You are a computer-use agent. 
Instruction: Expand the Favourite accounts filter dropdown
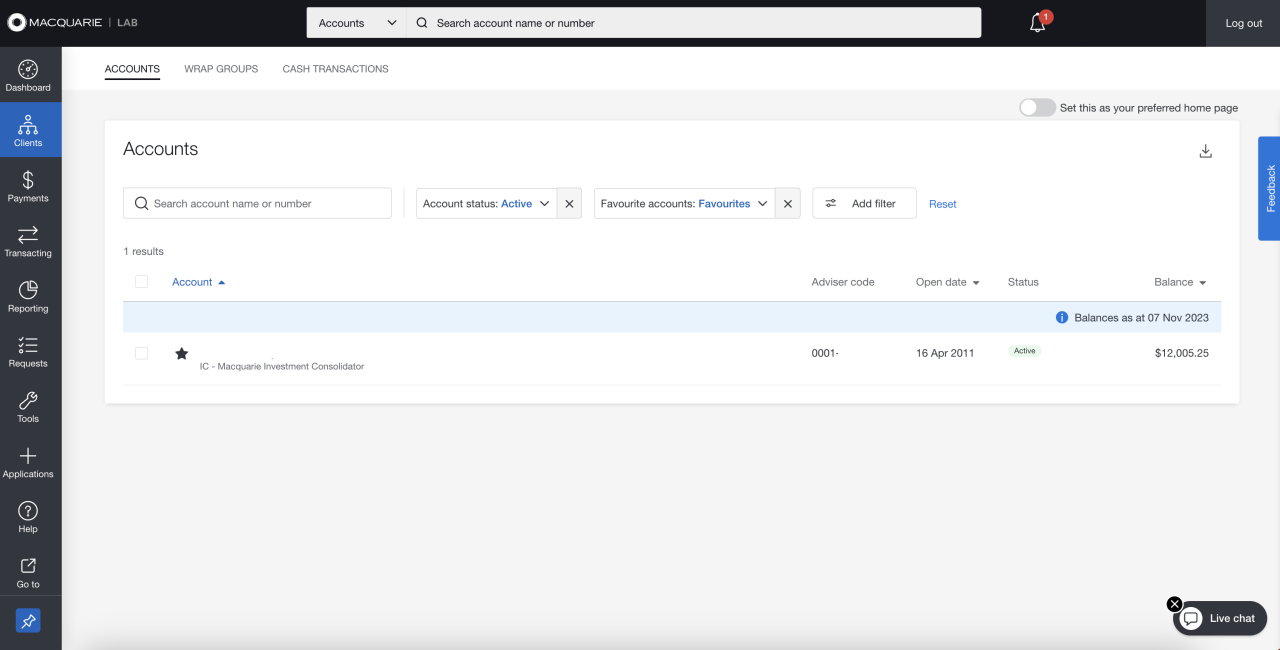coord(684,203)
